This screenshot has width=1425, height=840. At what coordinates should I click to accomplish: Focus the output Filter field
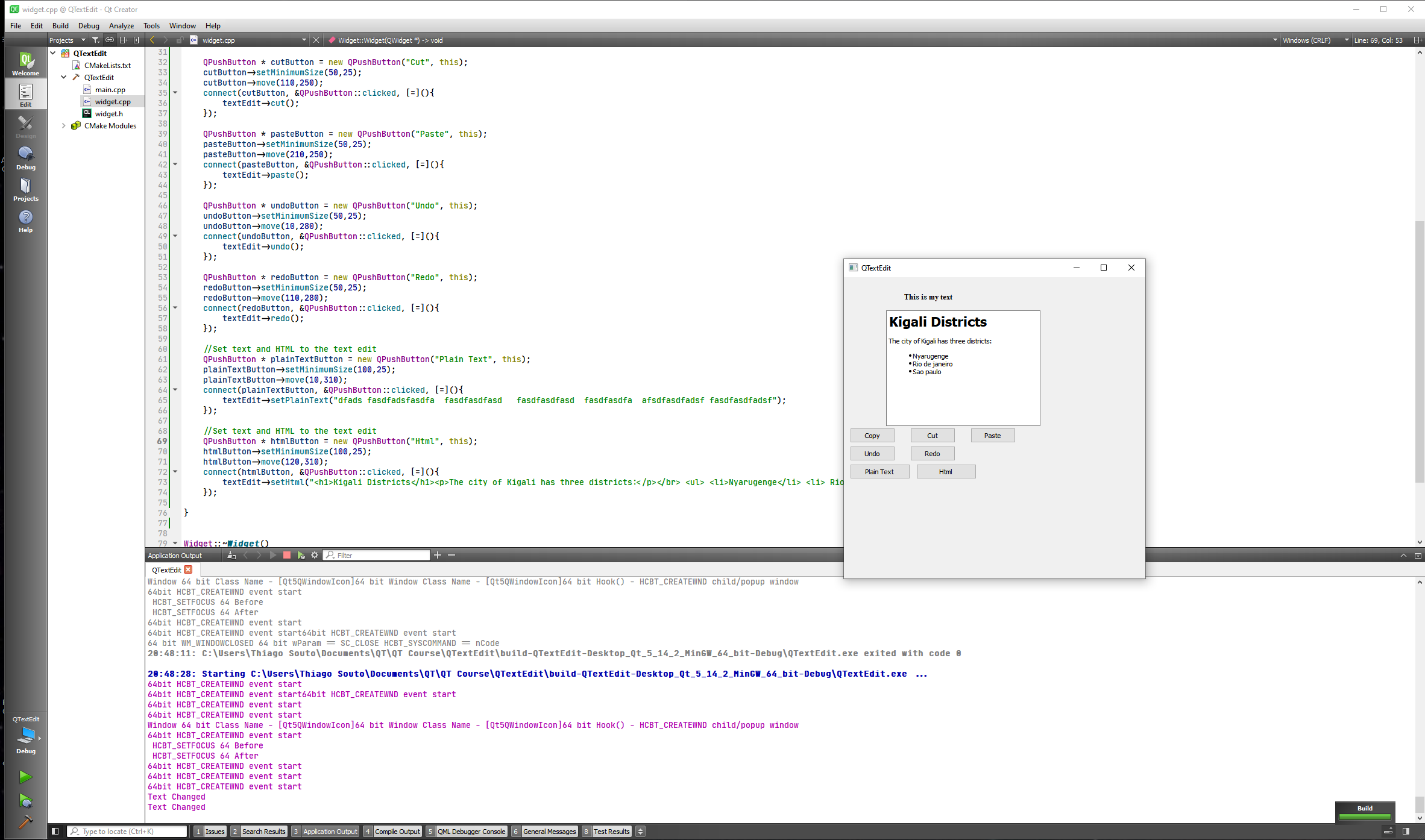click(x=377, y=555)
